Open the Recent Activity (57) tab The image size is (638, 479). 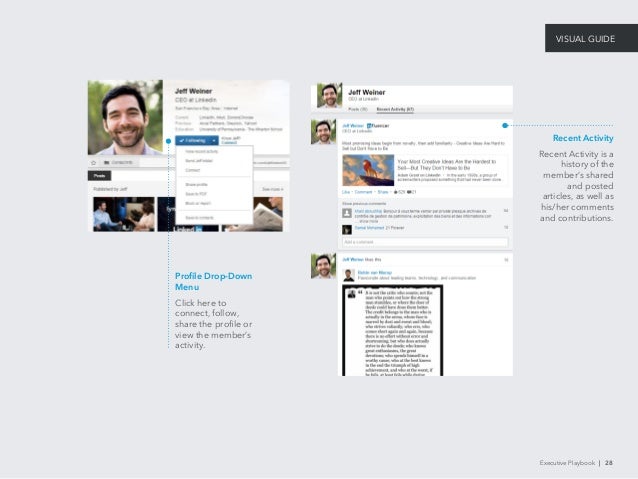pyautogui.click(x=395, y=109)
